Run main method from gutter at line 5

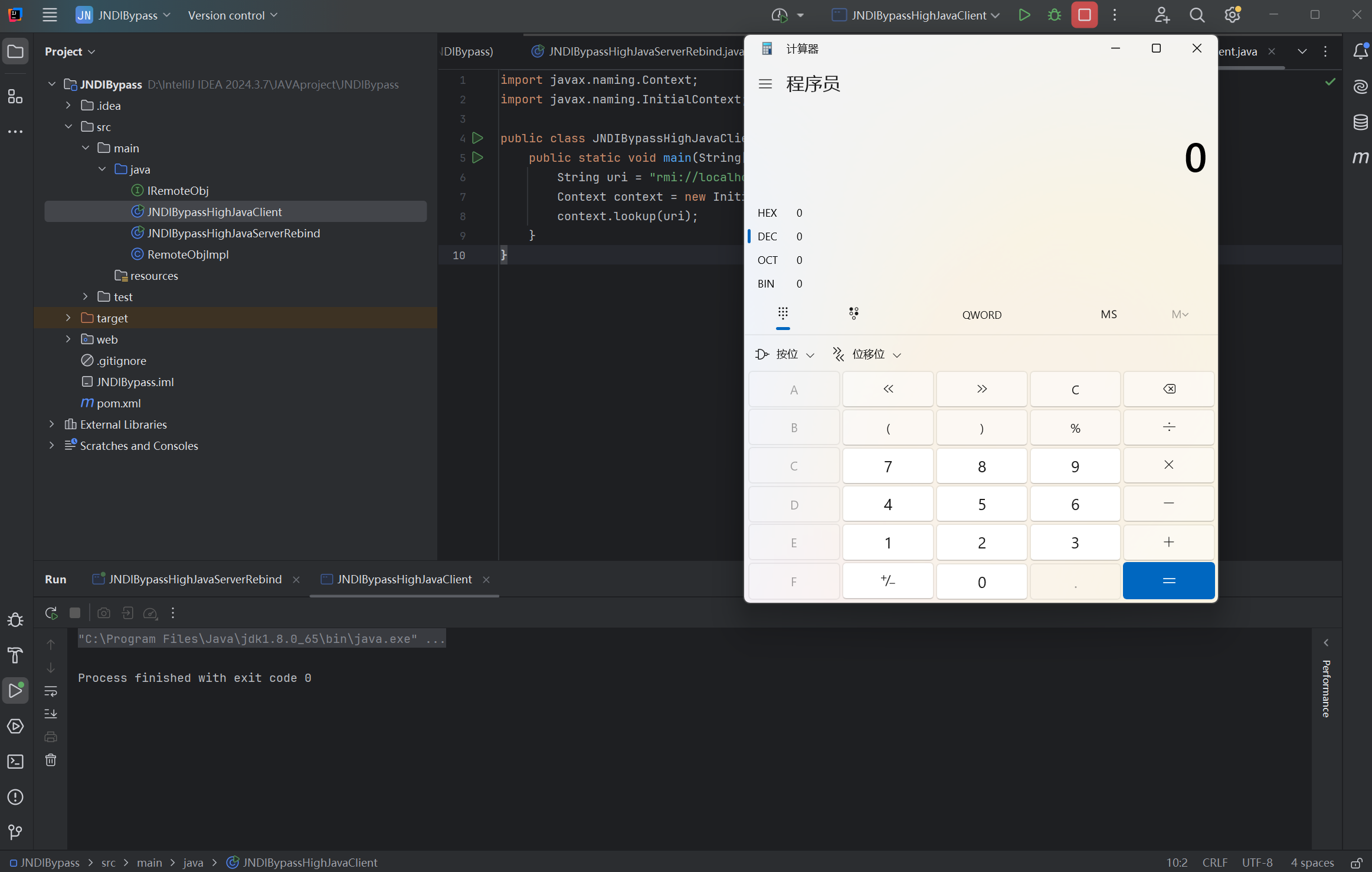tap(478, 158)
